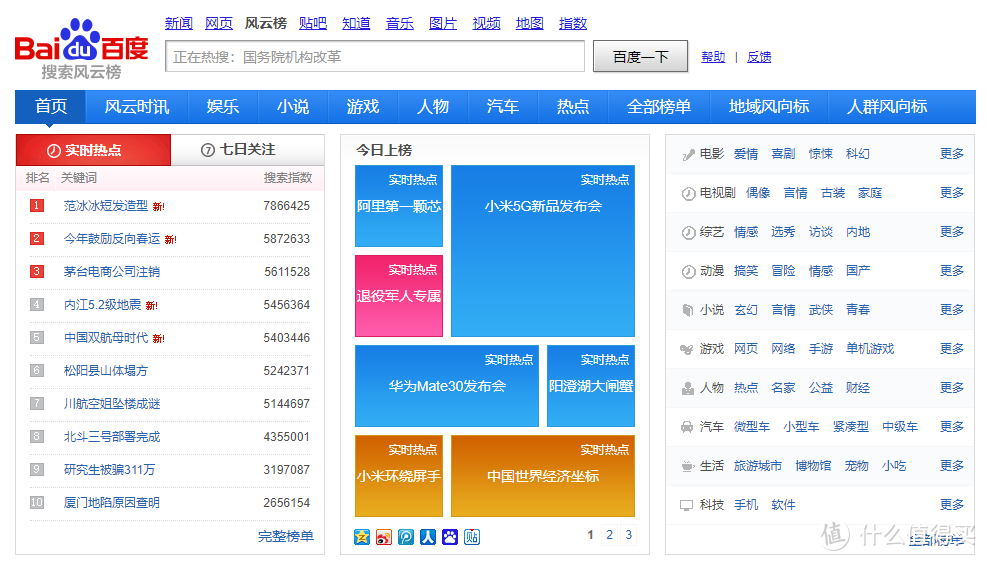Click the 小说 book icon in the category list

688,310
